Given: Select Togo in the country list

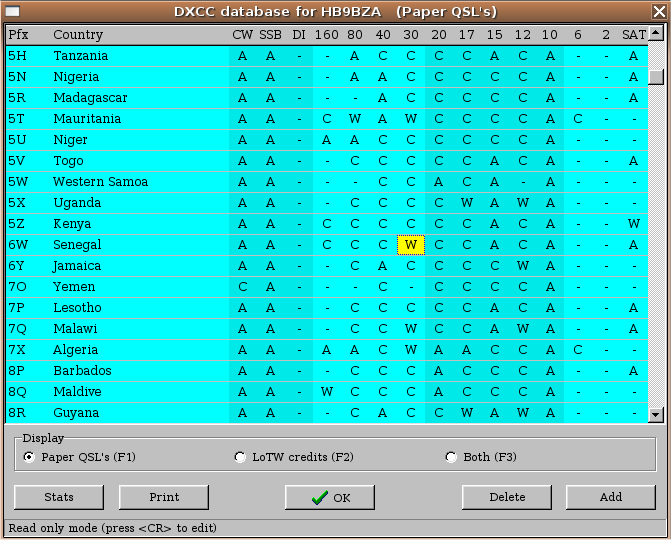Looking at the screenshot, I should click(x=68, y=160).
